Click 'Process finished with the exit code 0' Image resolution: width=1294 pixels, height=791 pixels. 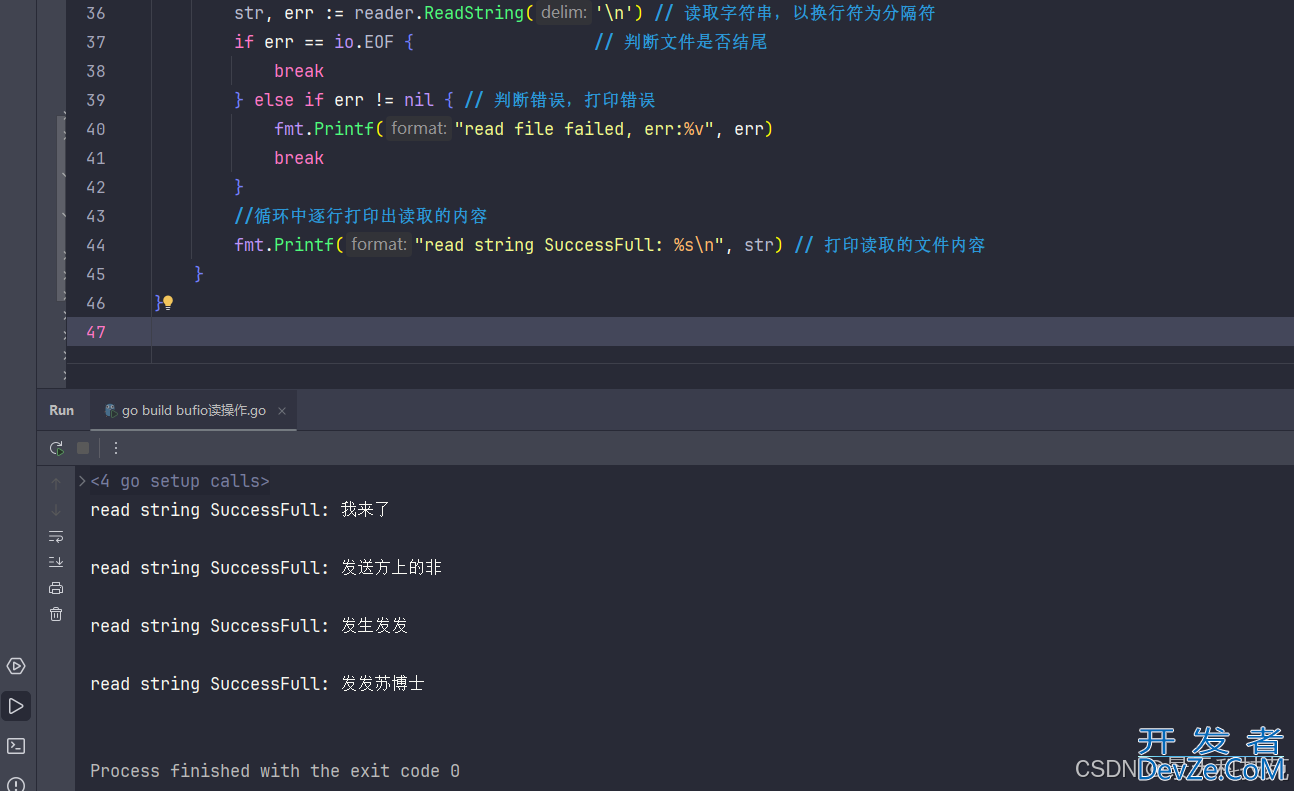pos(275,771)
